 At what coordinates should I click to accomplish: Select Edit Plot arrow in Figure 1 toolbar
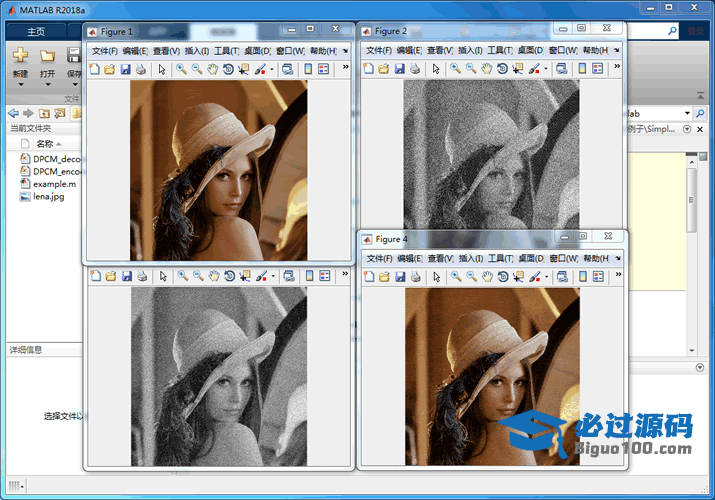click(x=162, y=69)
